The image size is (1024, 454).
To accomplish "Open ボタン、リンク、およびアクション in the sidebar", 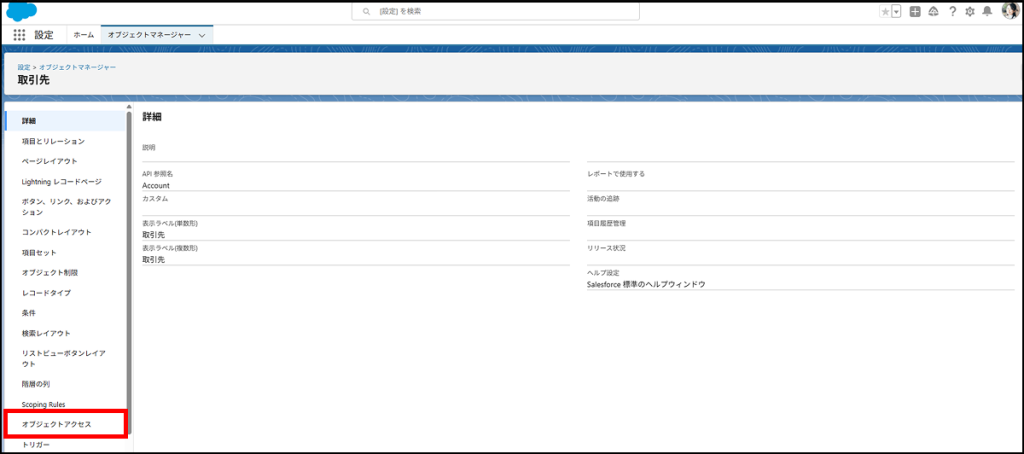I will (x=65, y=207).
